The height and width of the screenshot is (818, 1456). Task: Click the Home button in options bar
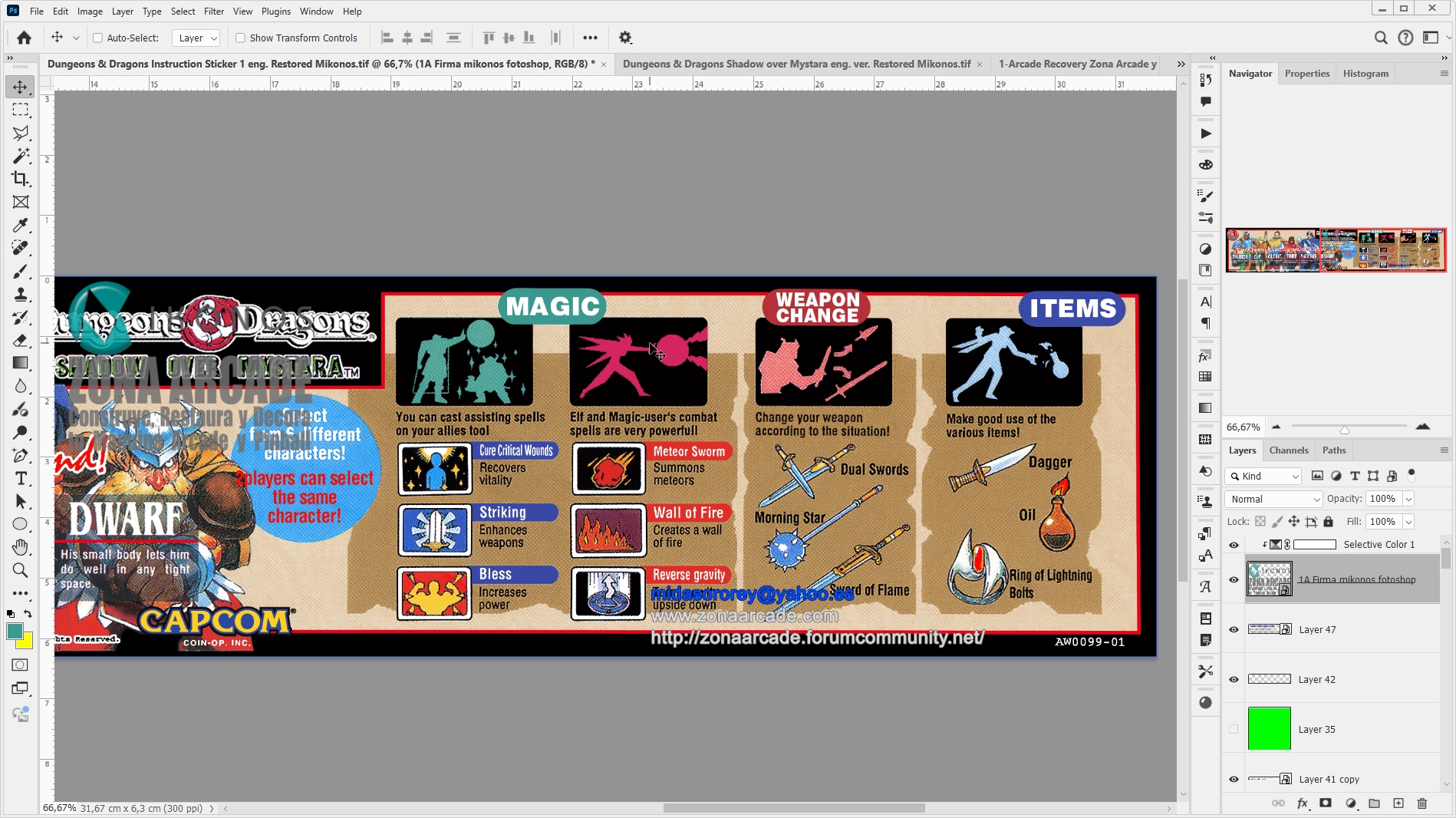click(25, 38)
